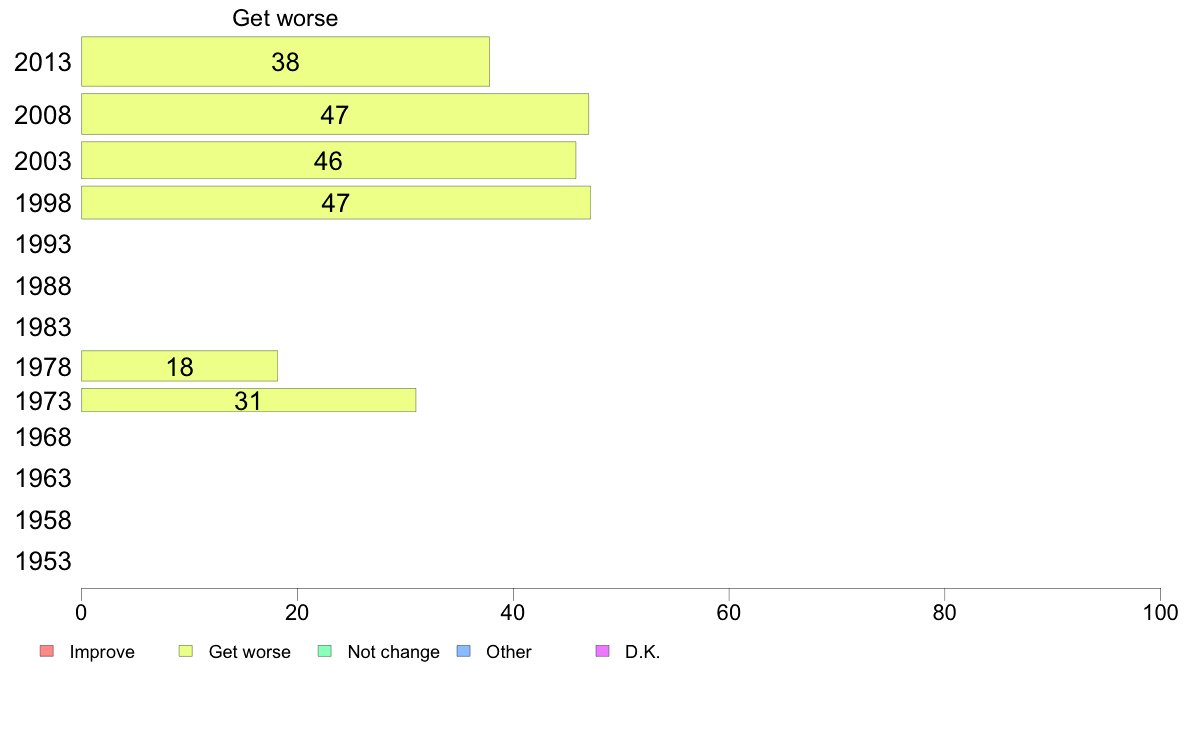The width and height of the screenshot is (1188, 736).
Task: Click the Get worse yellow legend swatch
Action: coord(186,651)
